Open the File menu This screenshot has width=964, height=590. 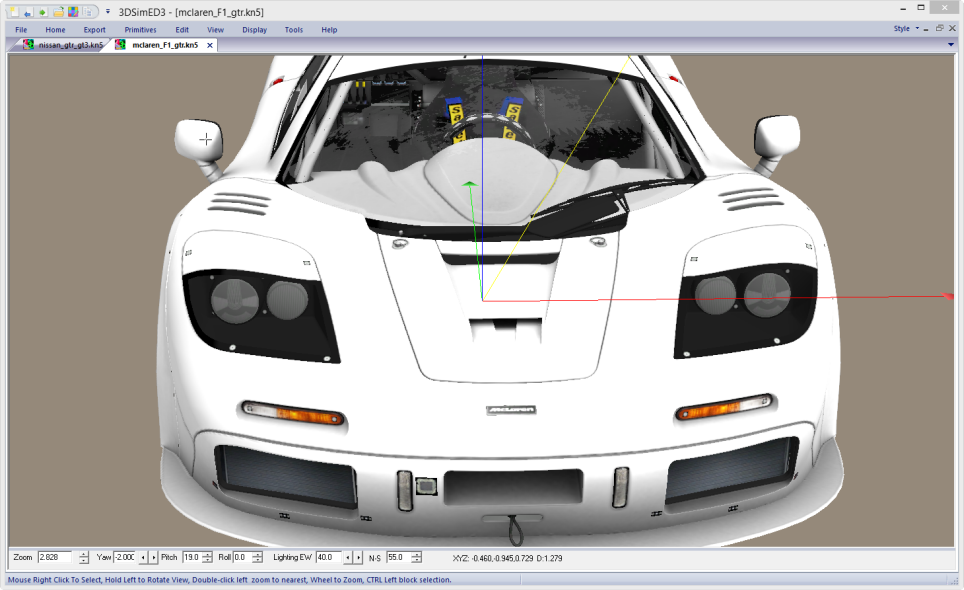point(21,30)
